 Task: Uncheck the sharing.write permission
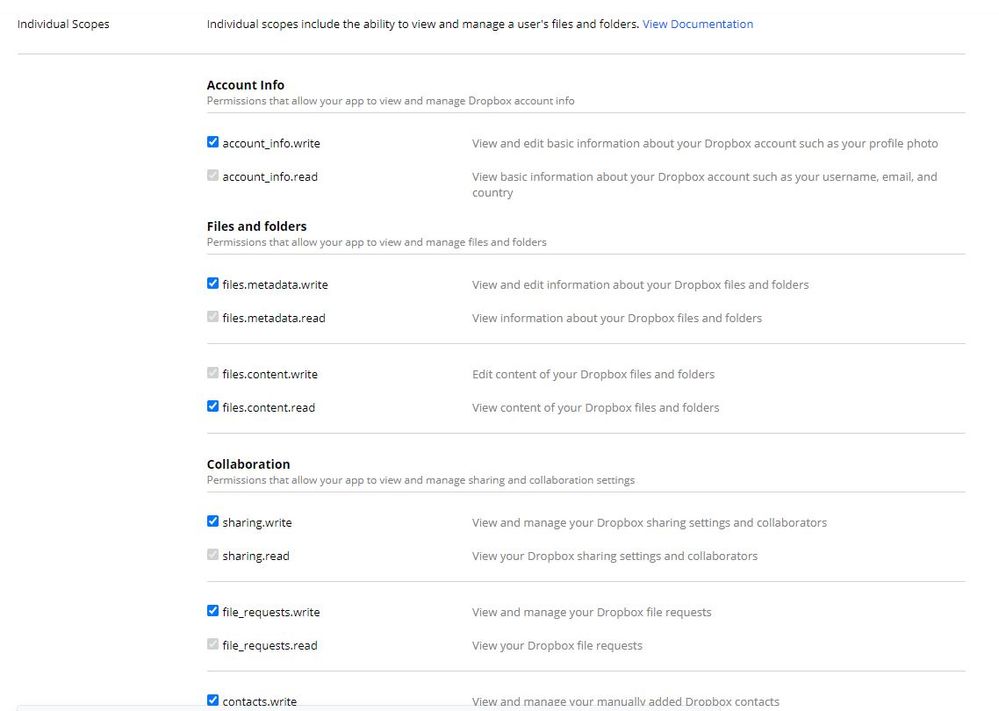click(x=213, y=522)
